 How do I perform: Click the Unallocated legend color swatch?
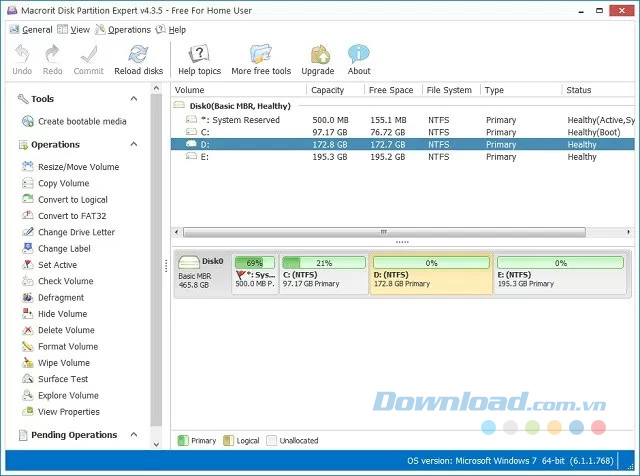[x=271, y=440]
